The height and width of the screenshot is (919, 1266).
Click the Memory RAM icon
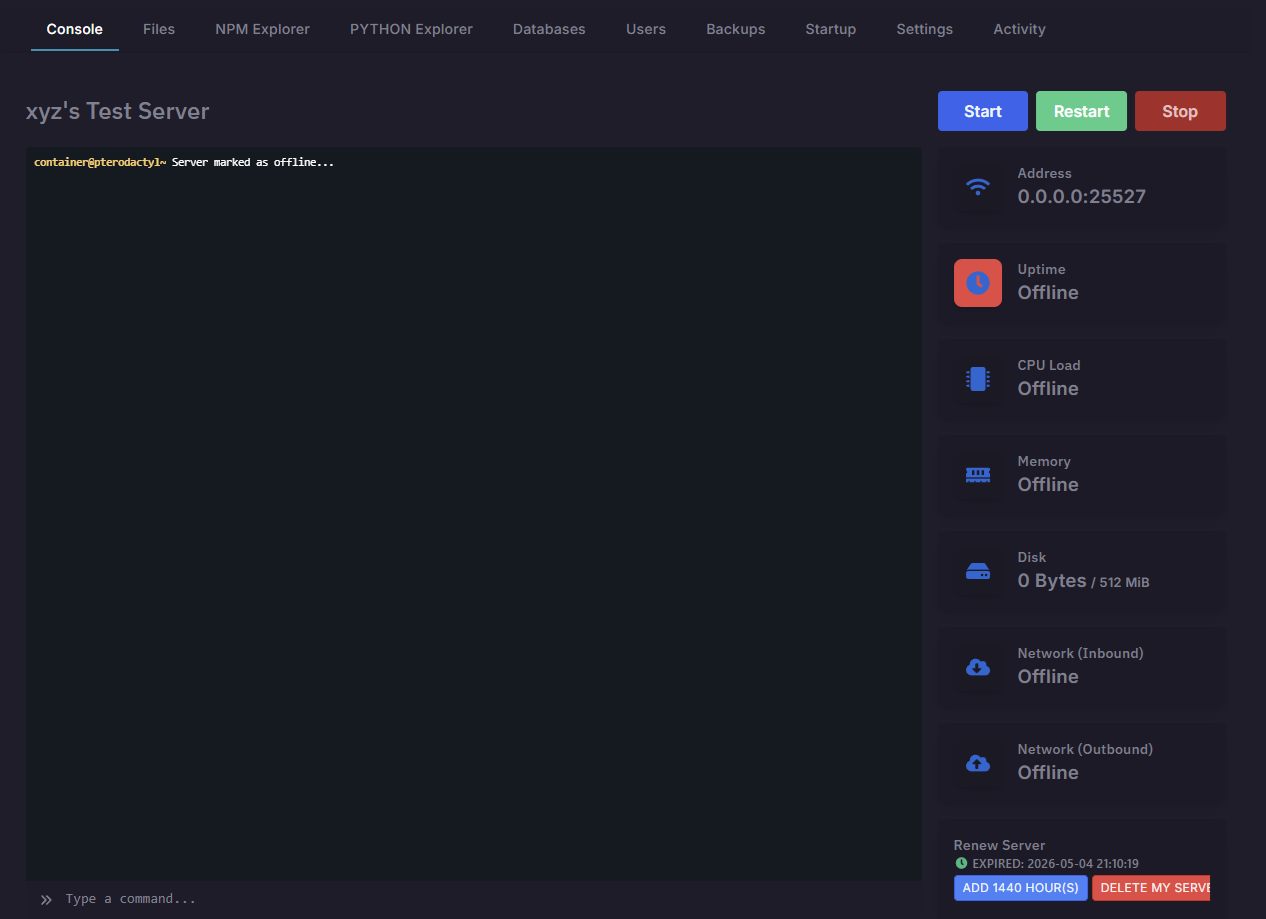977,475
